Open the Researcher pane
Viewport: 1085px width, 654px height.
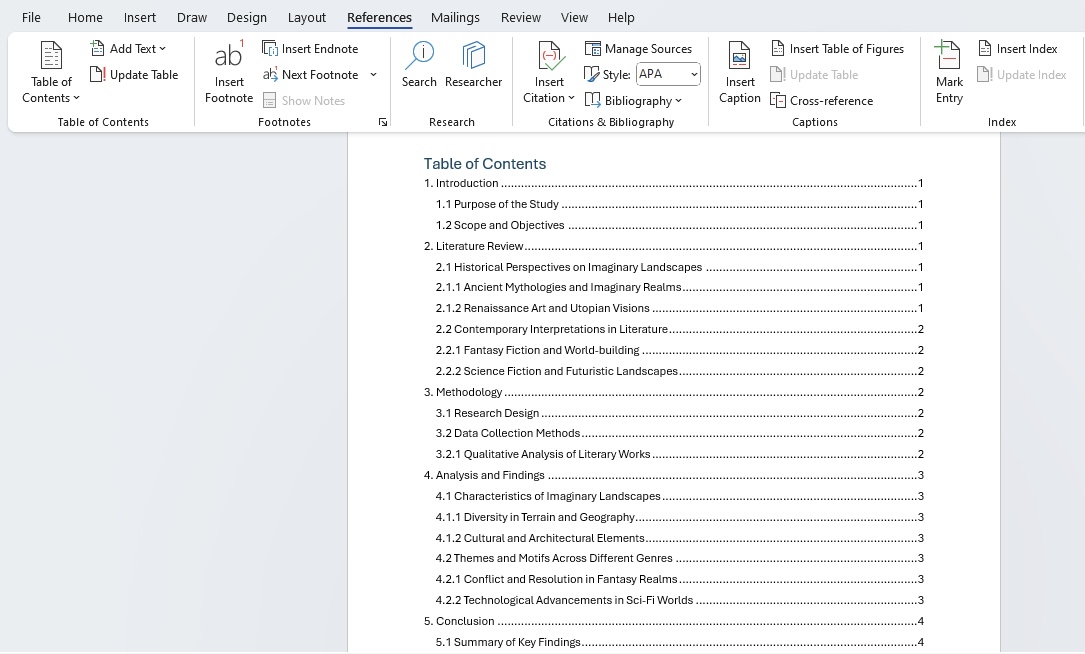pyautogui.click(x=473, y=65)
